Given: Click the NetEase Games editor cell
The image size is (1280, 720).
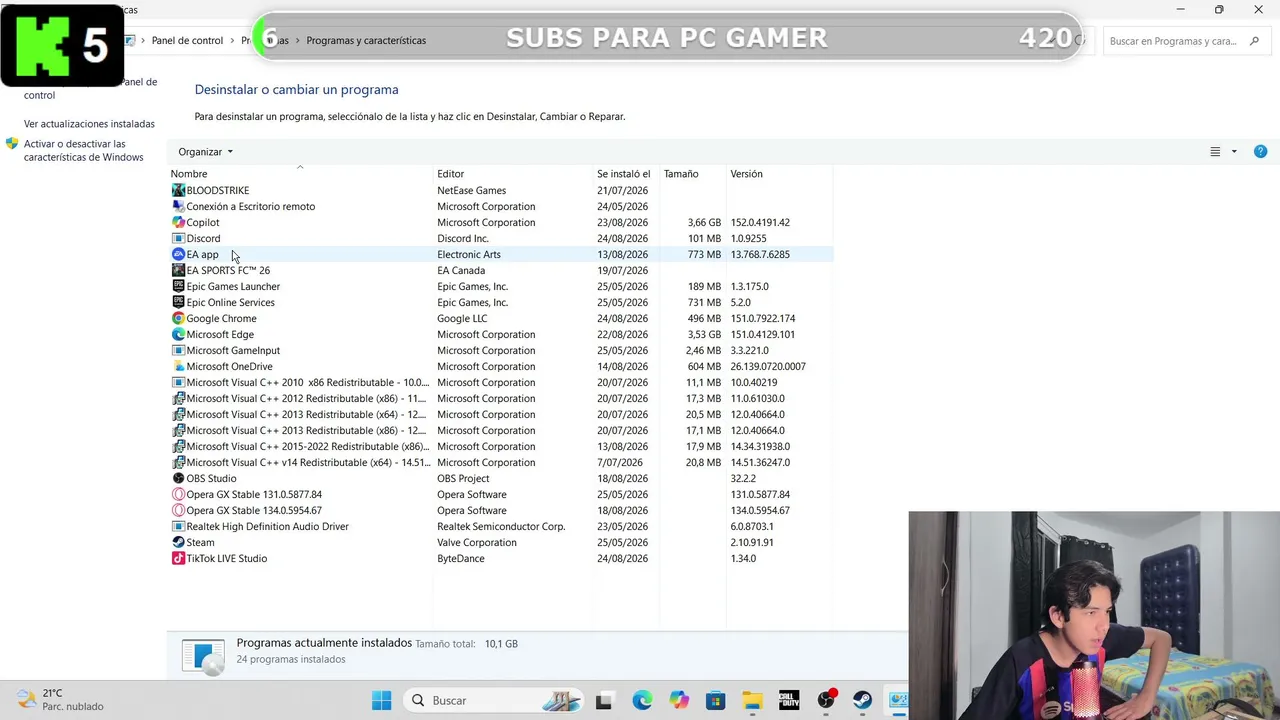Looking at the screenshot, I should click(471, 190).
